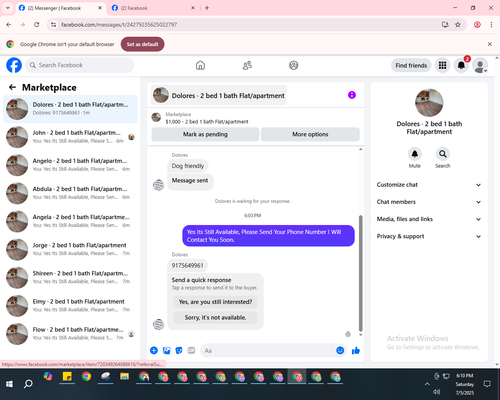Open conversation information purple icon

point(352,95)
